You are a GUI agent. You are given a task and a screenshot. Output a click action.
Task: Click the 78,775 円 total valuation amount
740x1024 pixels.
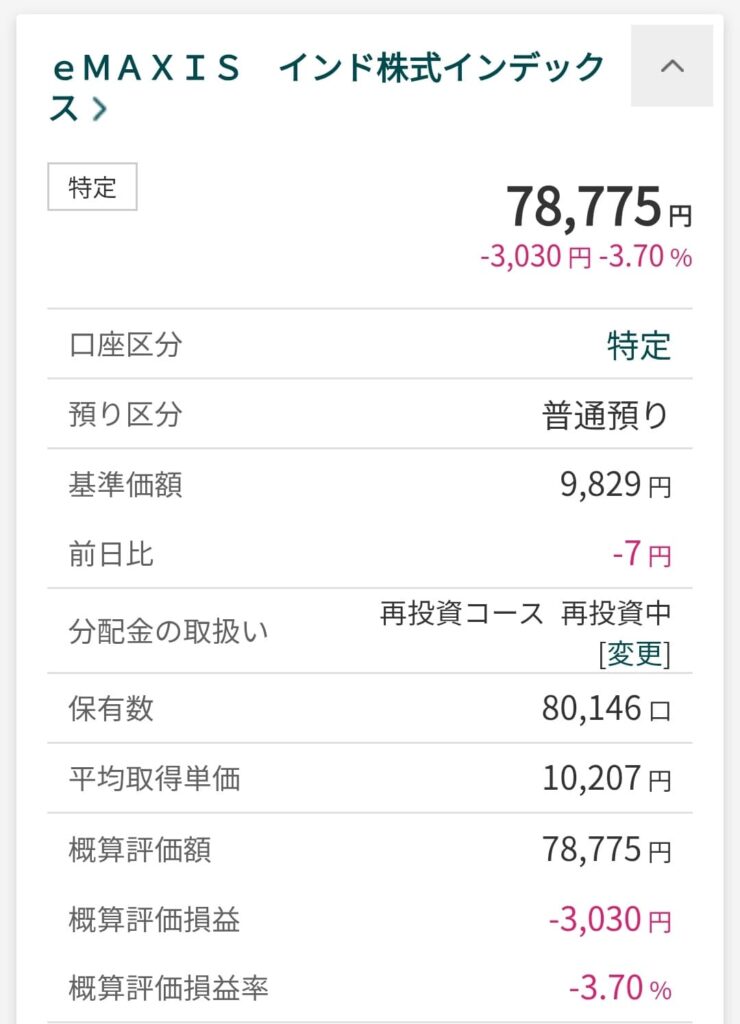[x=599, y=206]
